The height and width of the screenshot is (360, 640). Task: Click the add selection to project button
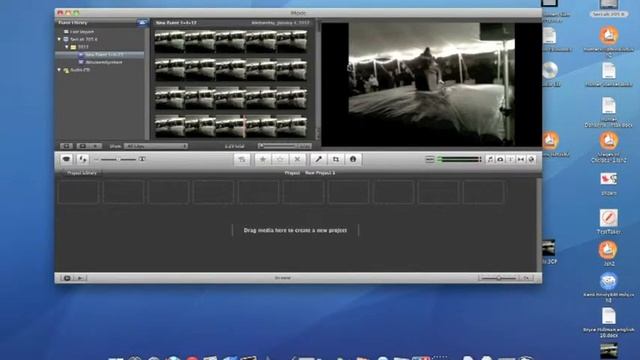tap(242, 159)
